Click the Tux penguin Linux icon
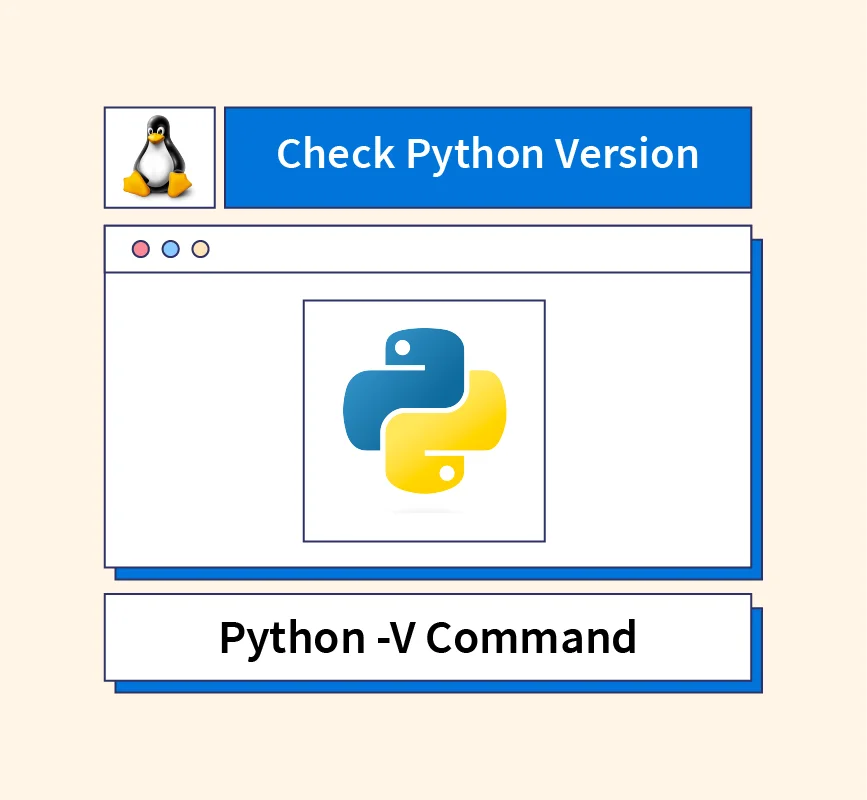The image size is (867, 800). pos(159,157)
